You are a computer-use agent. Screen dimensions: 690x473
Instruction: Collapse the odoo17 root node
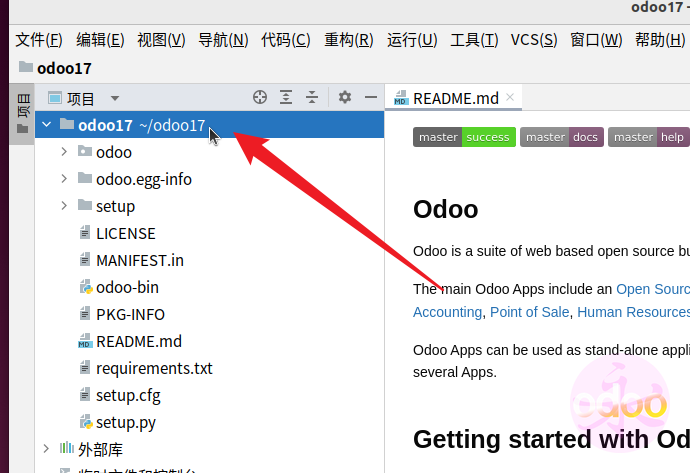click(47, 125)
